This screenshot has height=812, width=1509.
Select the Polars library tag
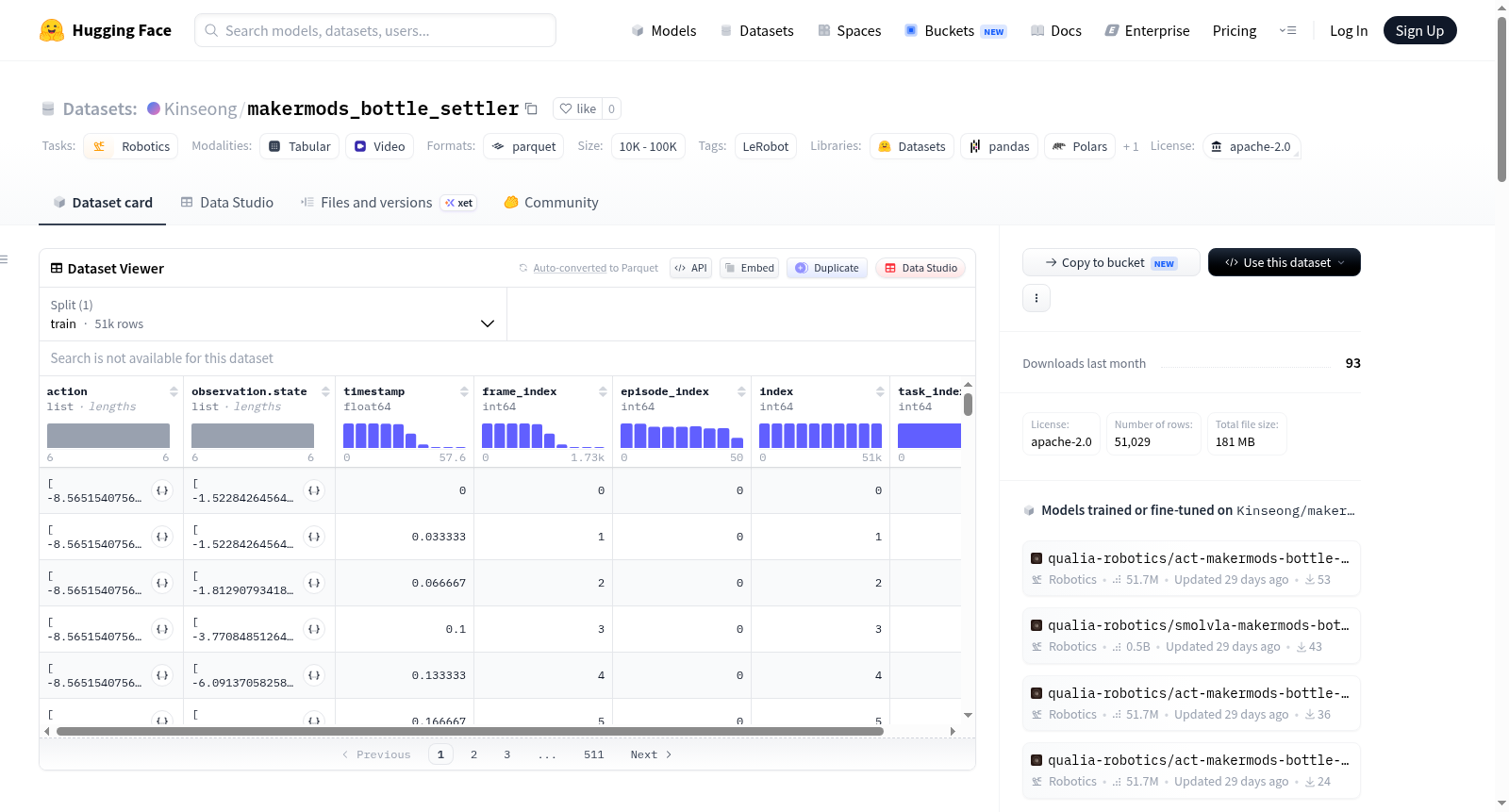click(x=1080, y=146)
